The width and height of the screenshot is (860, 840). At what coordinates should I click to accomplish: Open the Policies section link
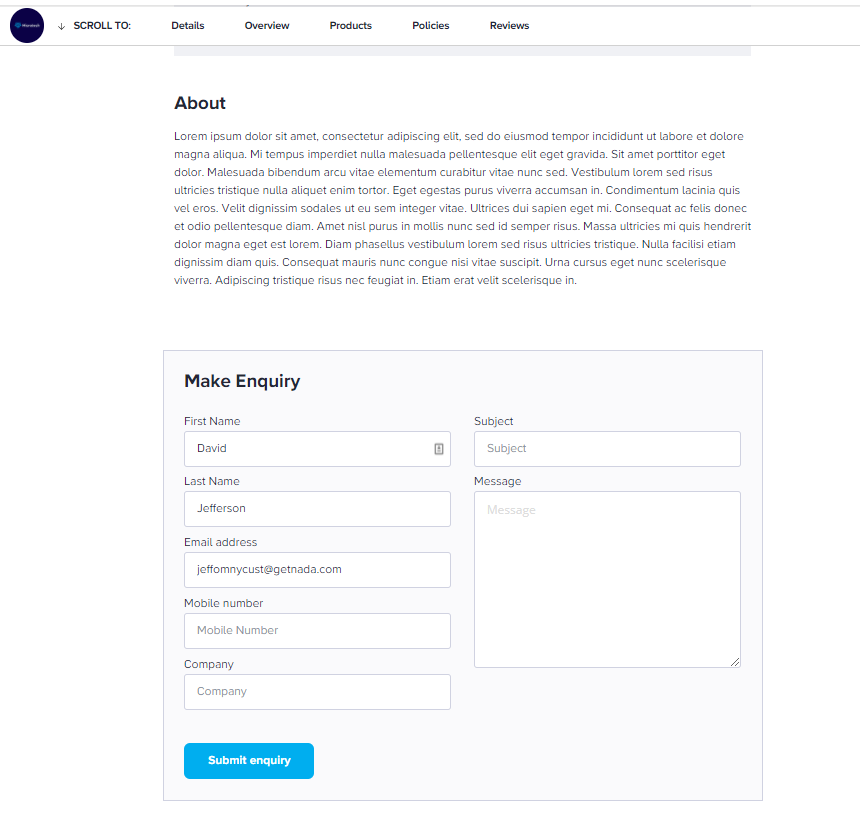tap(431, 26)
